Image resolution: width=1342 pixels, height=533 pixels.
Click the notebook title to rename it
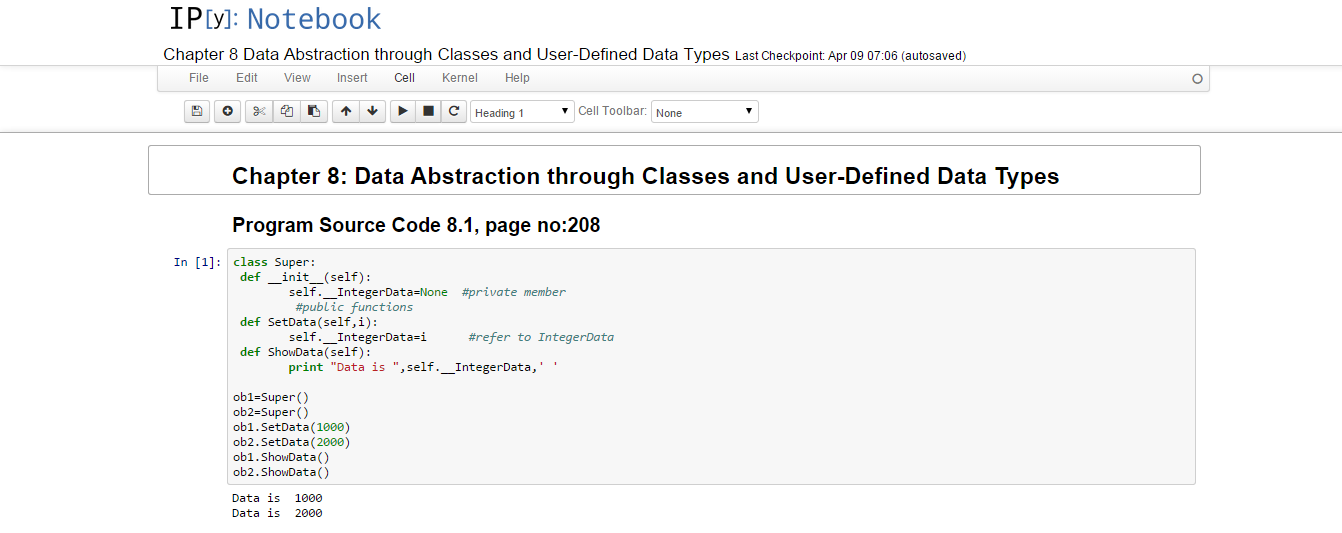(446, 55)
